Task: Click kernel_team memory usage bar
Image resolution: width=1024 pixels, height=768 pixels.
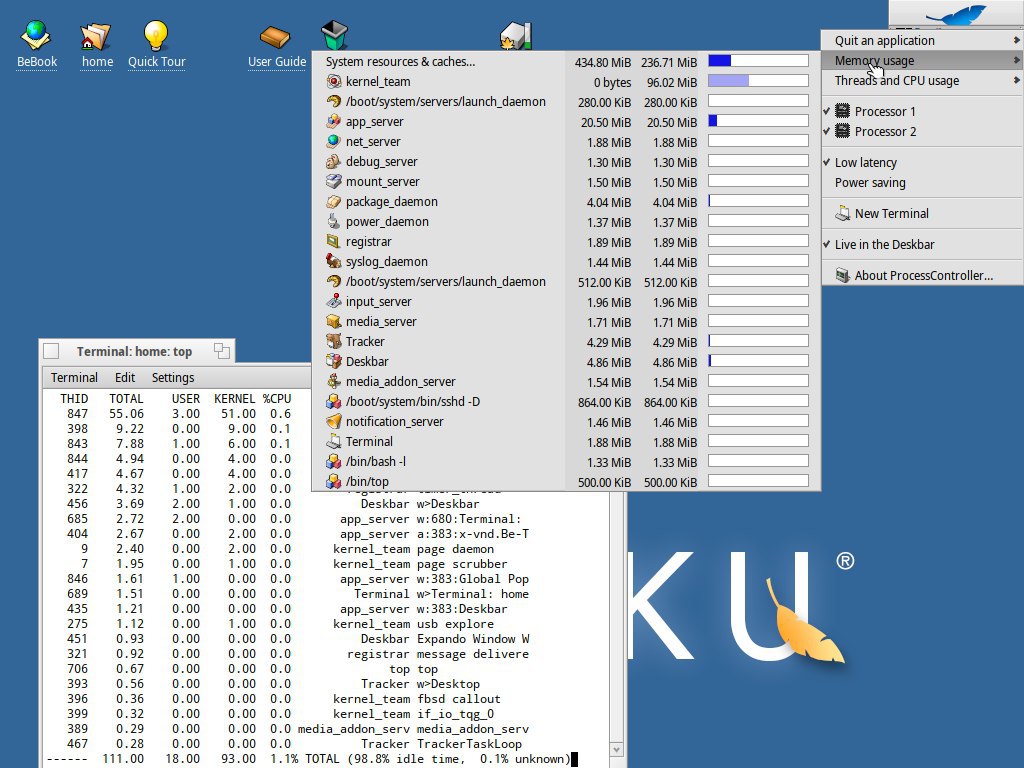Action: tap(757, 81)
